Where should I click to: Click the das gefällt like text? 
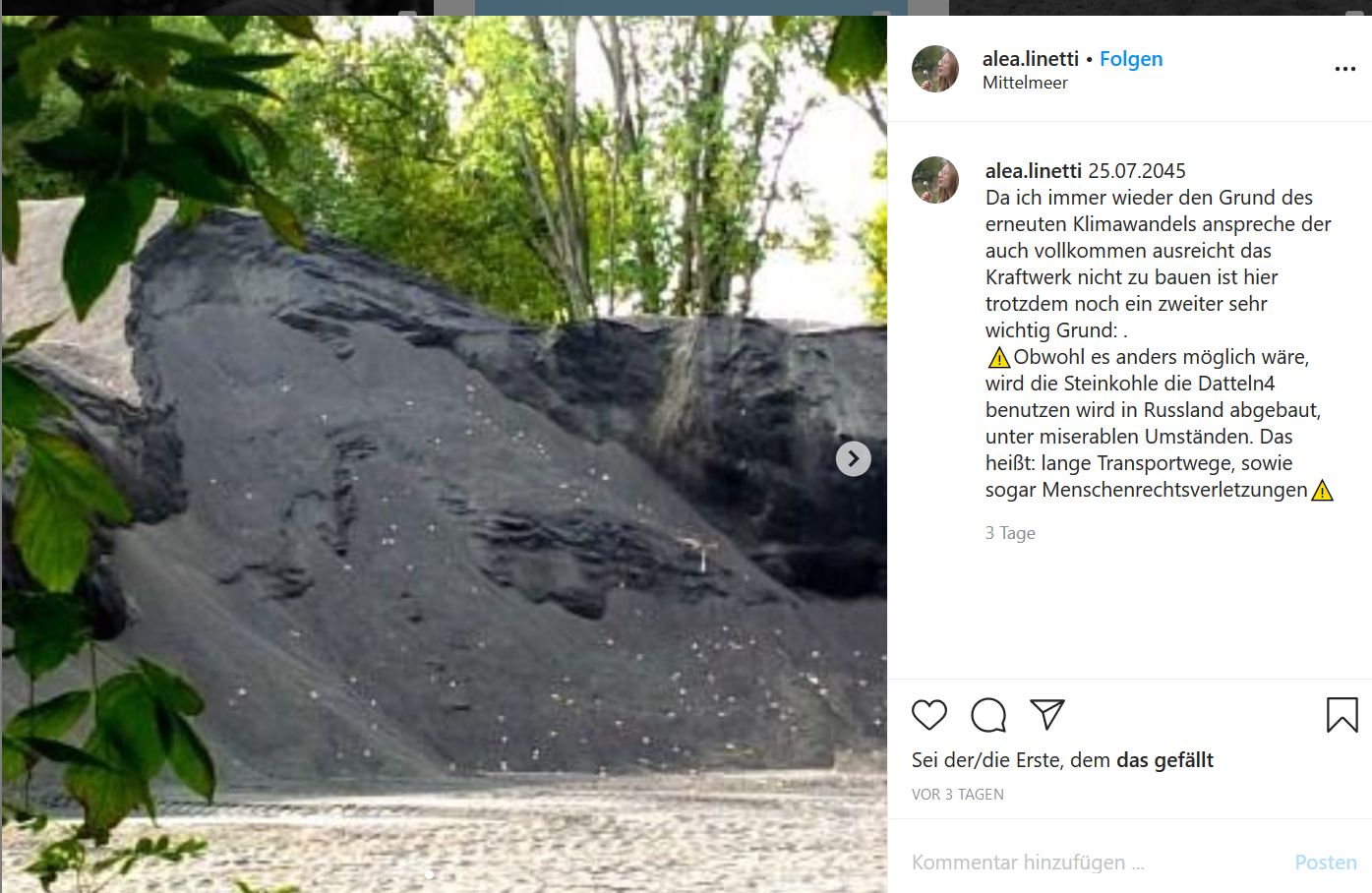click(1164, 760)
